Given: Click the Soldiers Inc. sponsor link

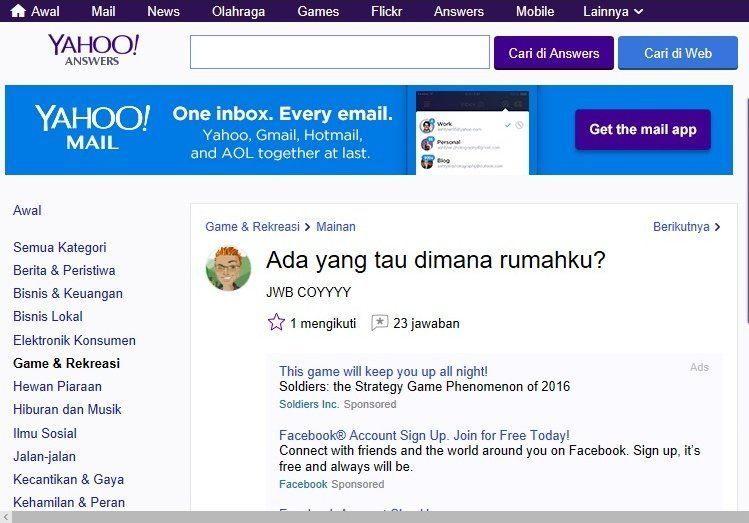Looking at the screenshot, I should coord(309,404).
